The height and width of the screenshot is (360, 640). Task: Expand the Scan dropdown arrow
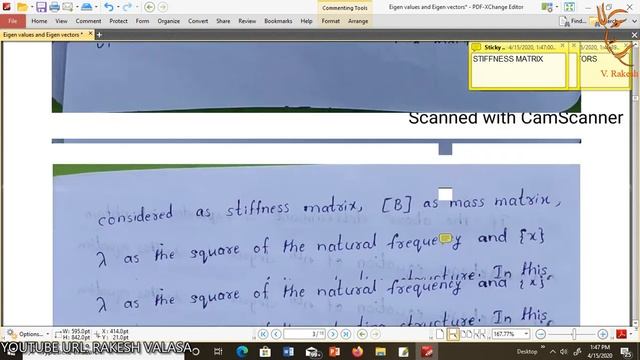[x=96, y=7]
